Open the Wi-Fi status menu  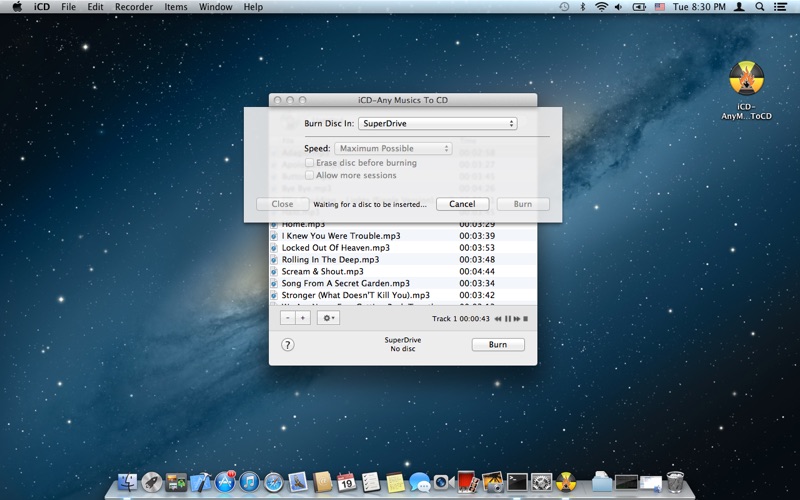tap(602, 7)
